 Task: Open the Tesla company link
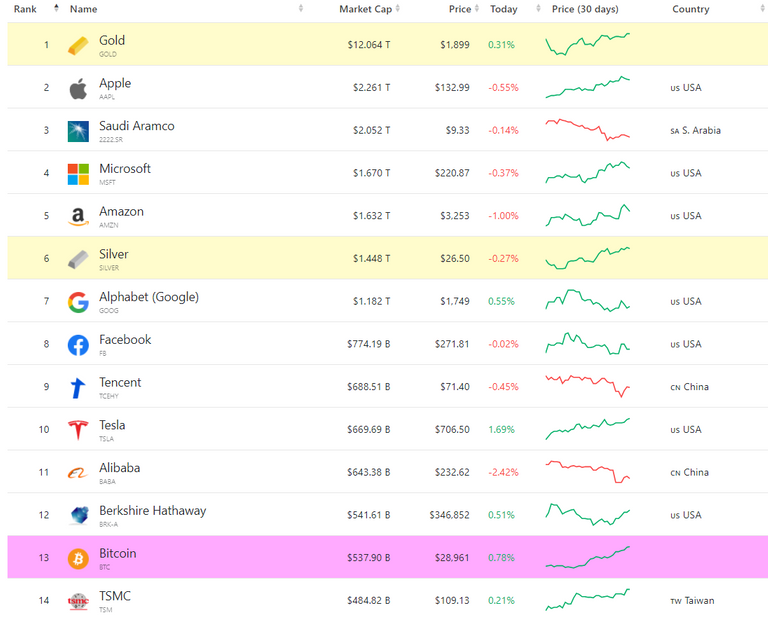(x=112, y=425)
